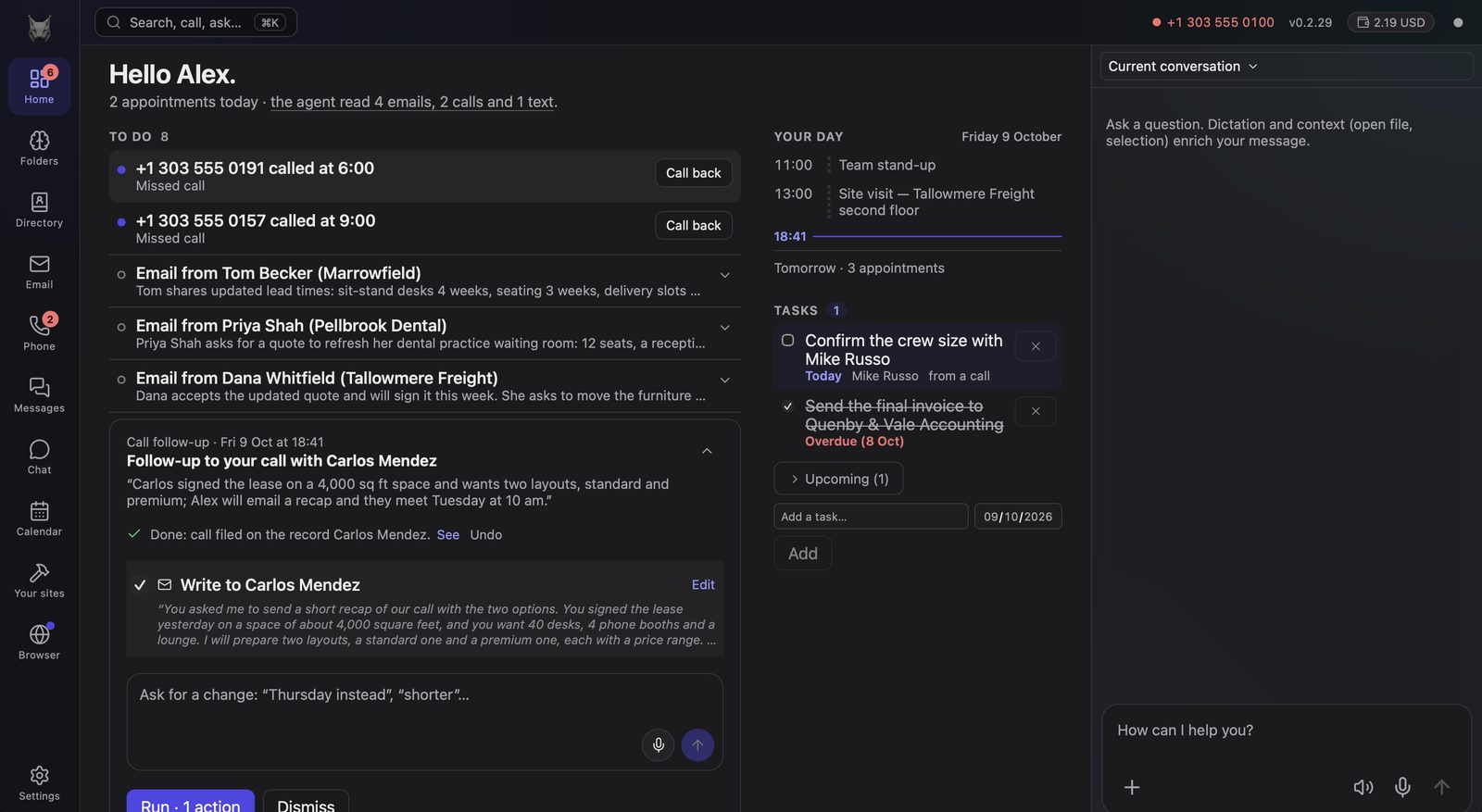The height and width of the screenshot is (812, 1482).
Task: Click the Add a task input field
Action: (x=871, y=517)
